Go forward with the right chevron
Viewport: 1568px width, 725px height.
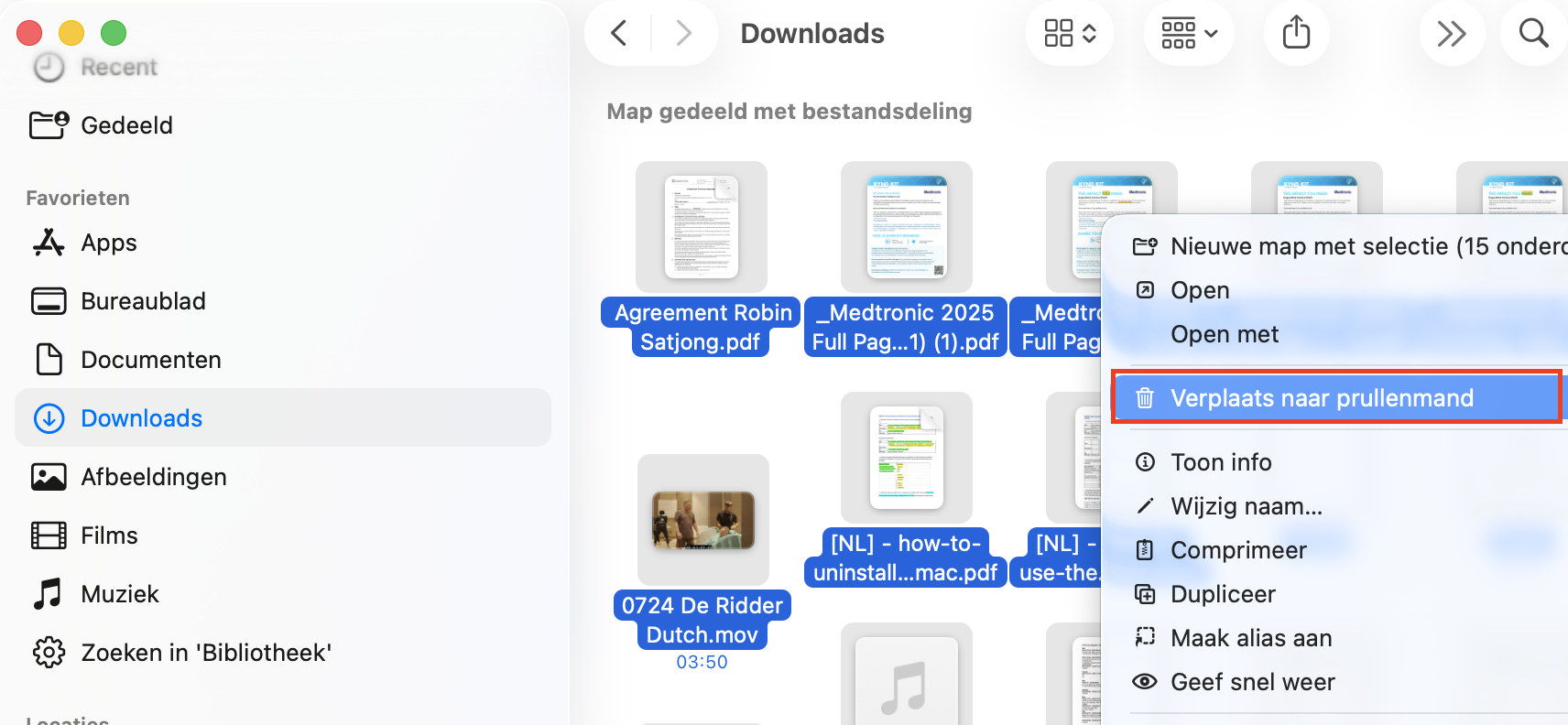(x=683, y=34)
